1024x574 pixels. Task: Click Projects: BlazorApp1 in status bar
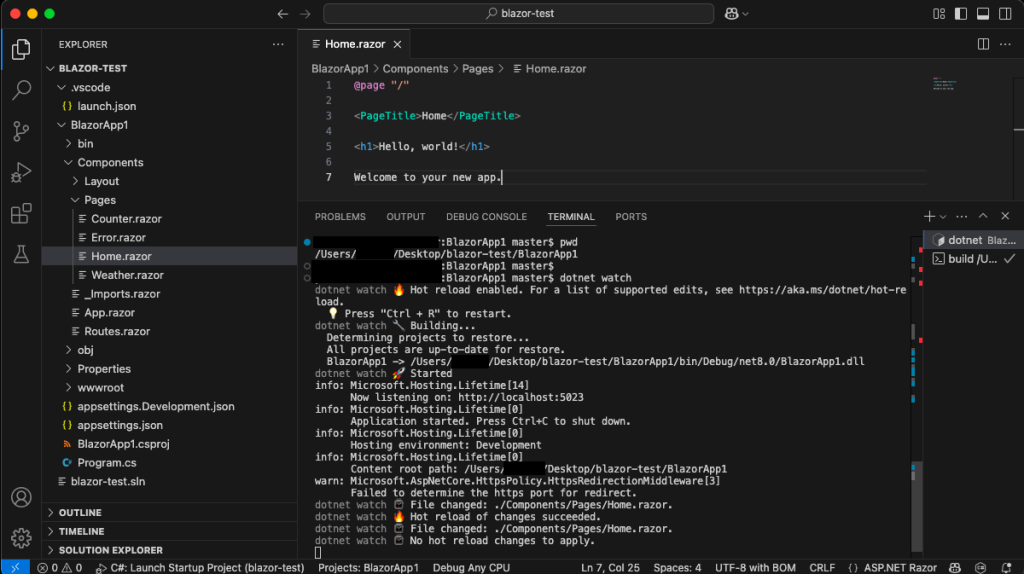[x=368, y=567]
